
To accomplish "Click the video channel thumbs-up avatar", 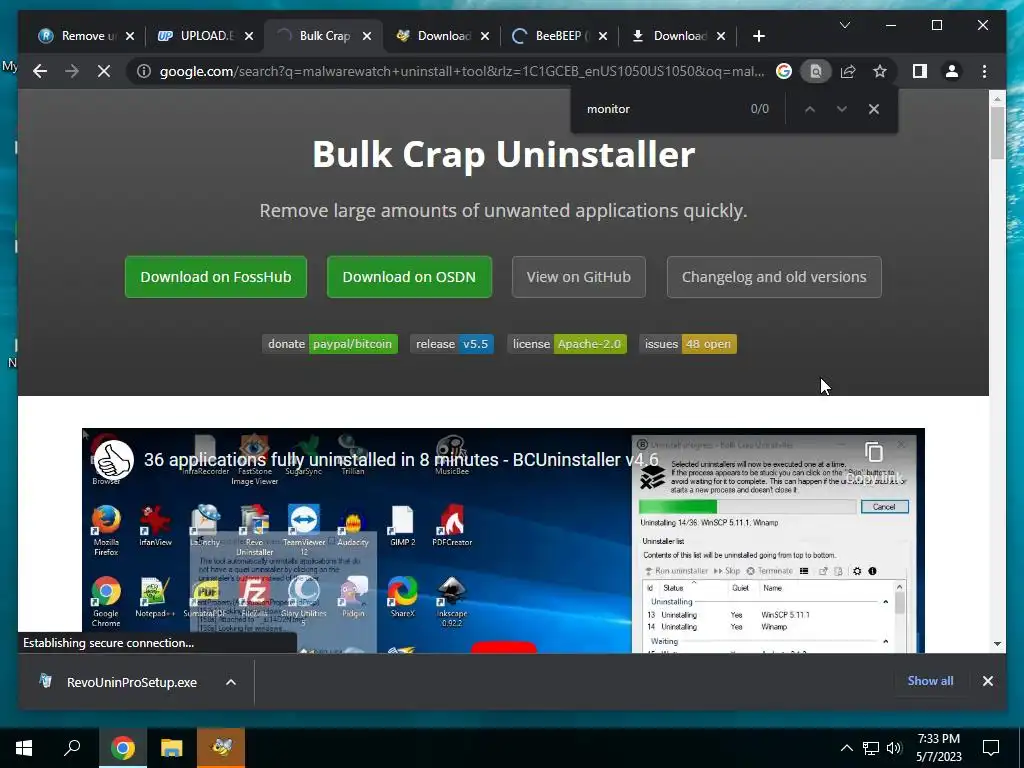I will (114, 460).
